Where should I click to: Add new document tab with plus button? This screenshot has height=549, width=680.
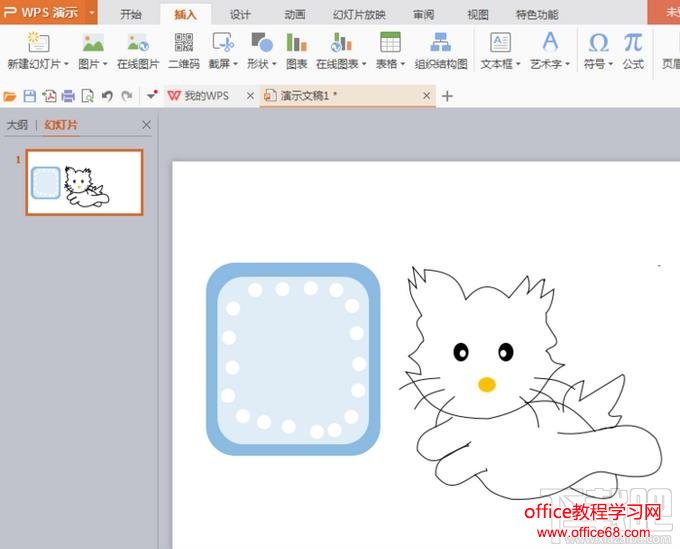pyautogui.click(x=447, y=96)
